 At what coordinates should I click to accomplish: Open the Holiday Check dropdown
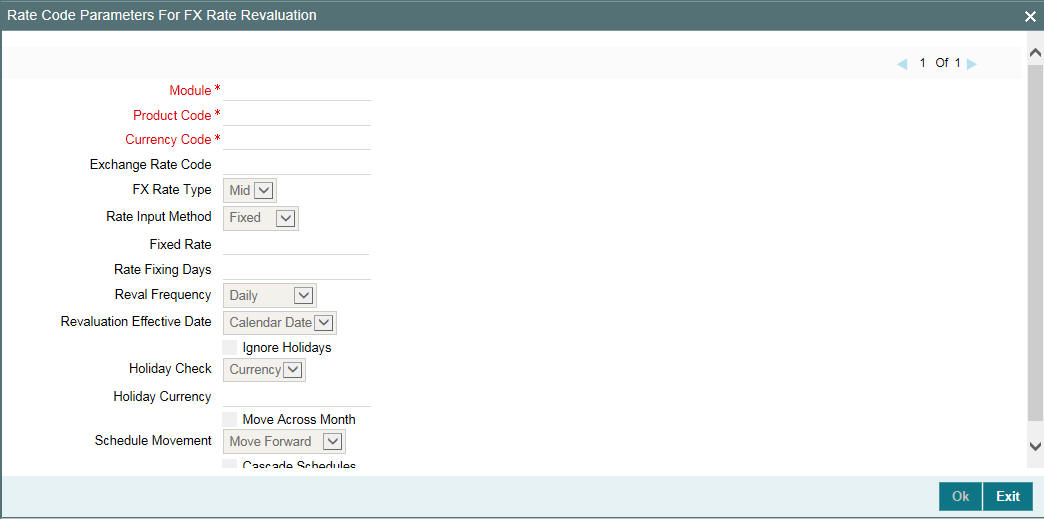pyautogui.click(x=264, y=369)
